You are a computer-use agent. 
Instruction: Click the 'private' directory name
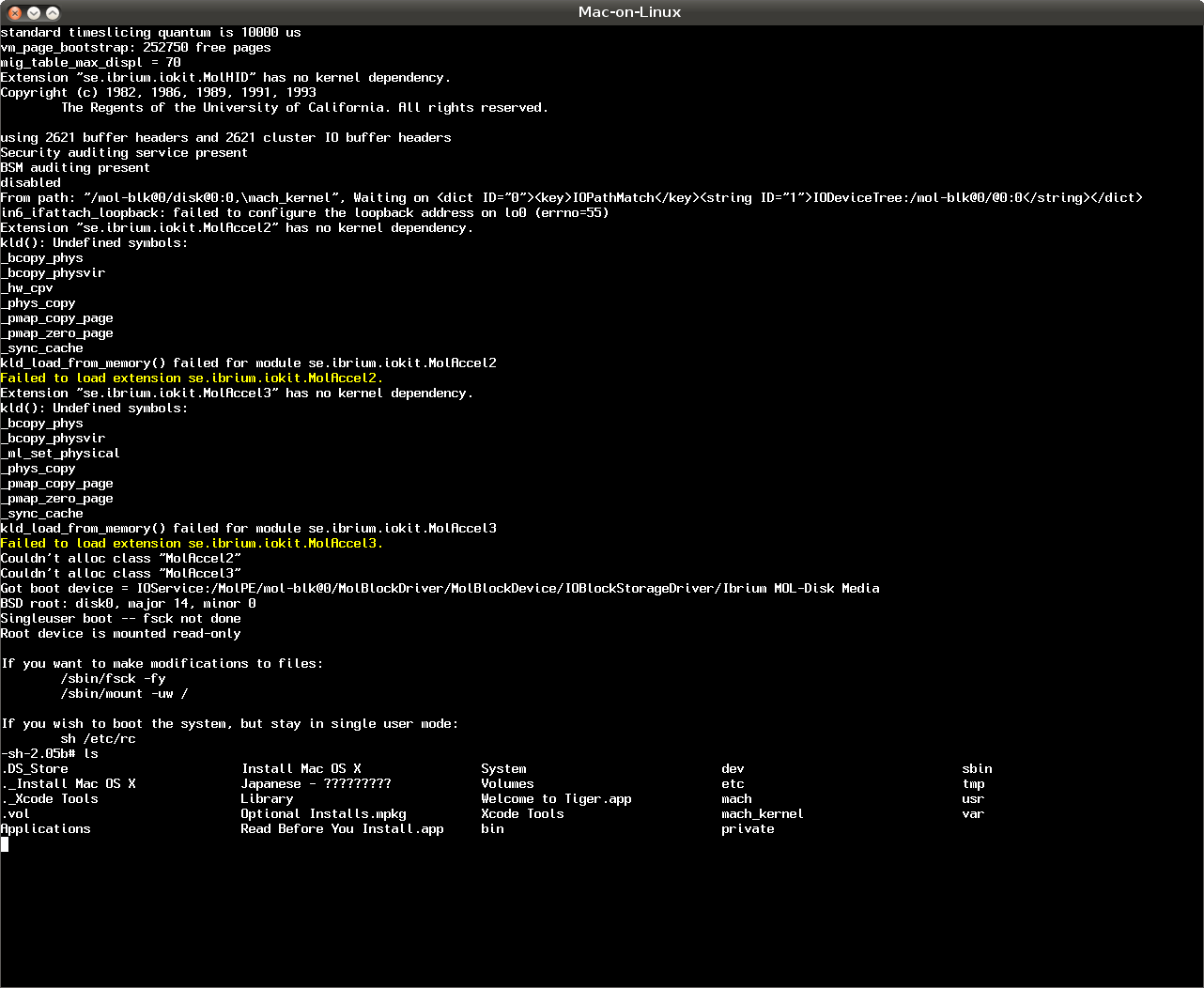[x=748, y=828]
